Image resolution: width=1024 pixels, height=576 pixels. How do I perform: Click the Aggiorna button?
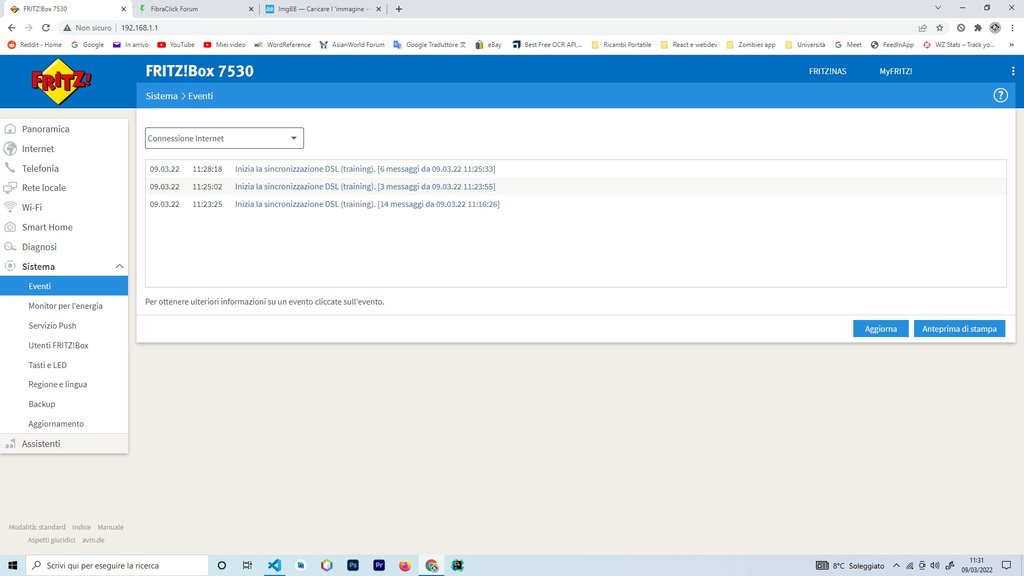point(880,328)
